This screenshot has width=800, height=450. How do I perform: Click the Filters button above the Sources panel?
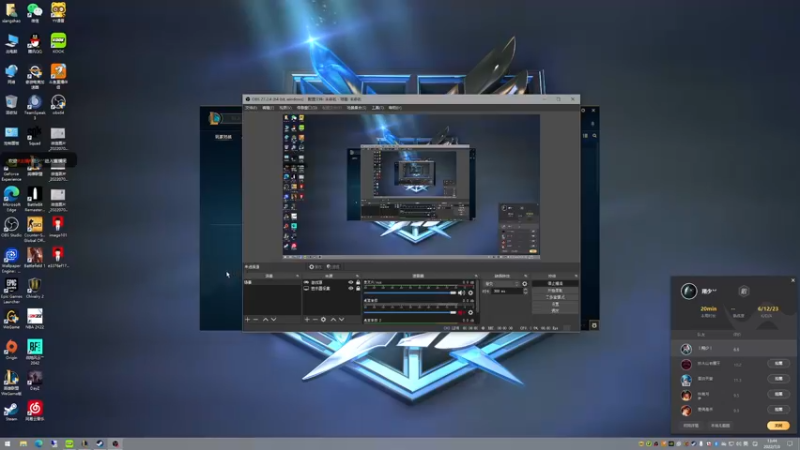click(333, 267)
